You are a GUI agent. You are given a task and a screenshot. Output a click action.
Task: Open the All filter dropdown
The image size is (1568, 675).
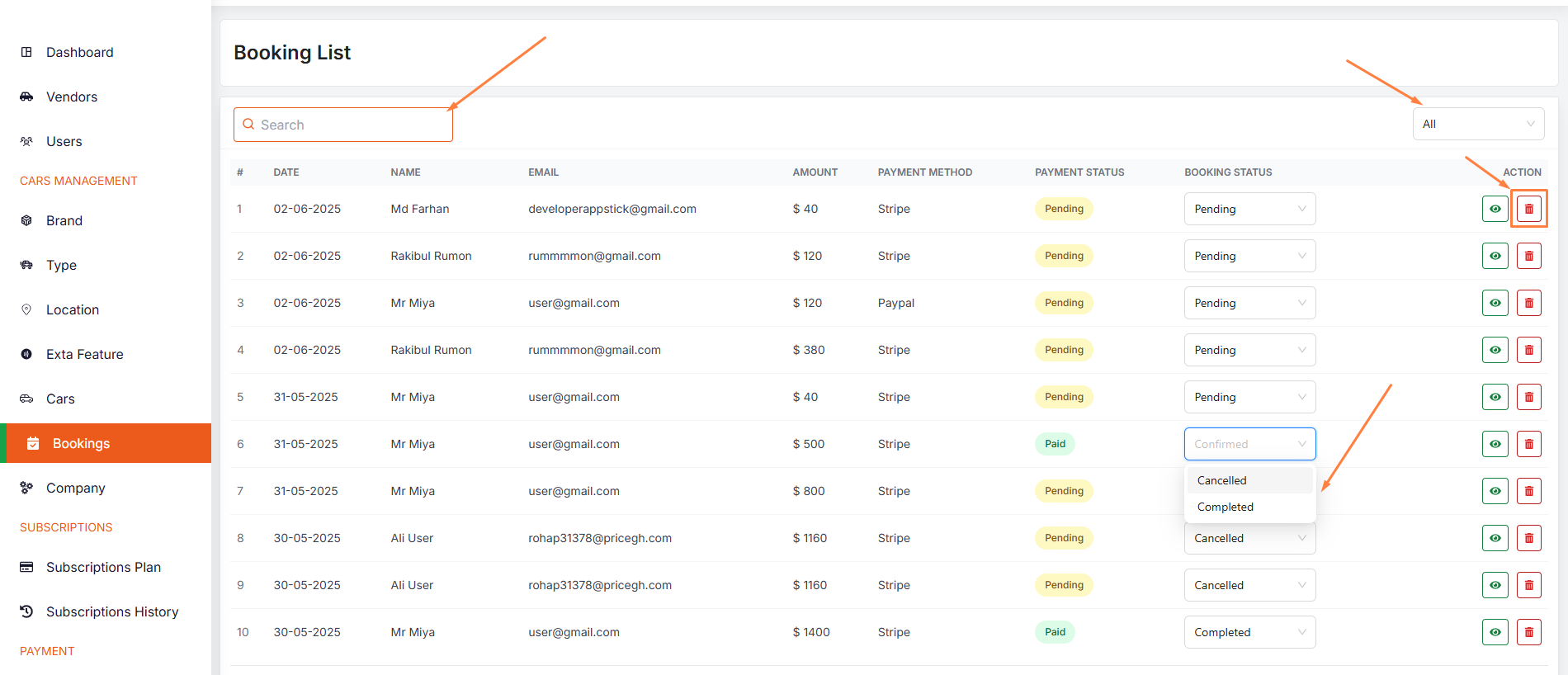1477,124
